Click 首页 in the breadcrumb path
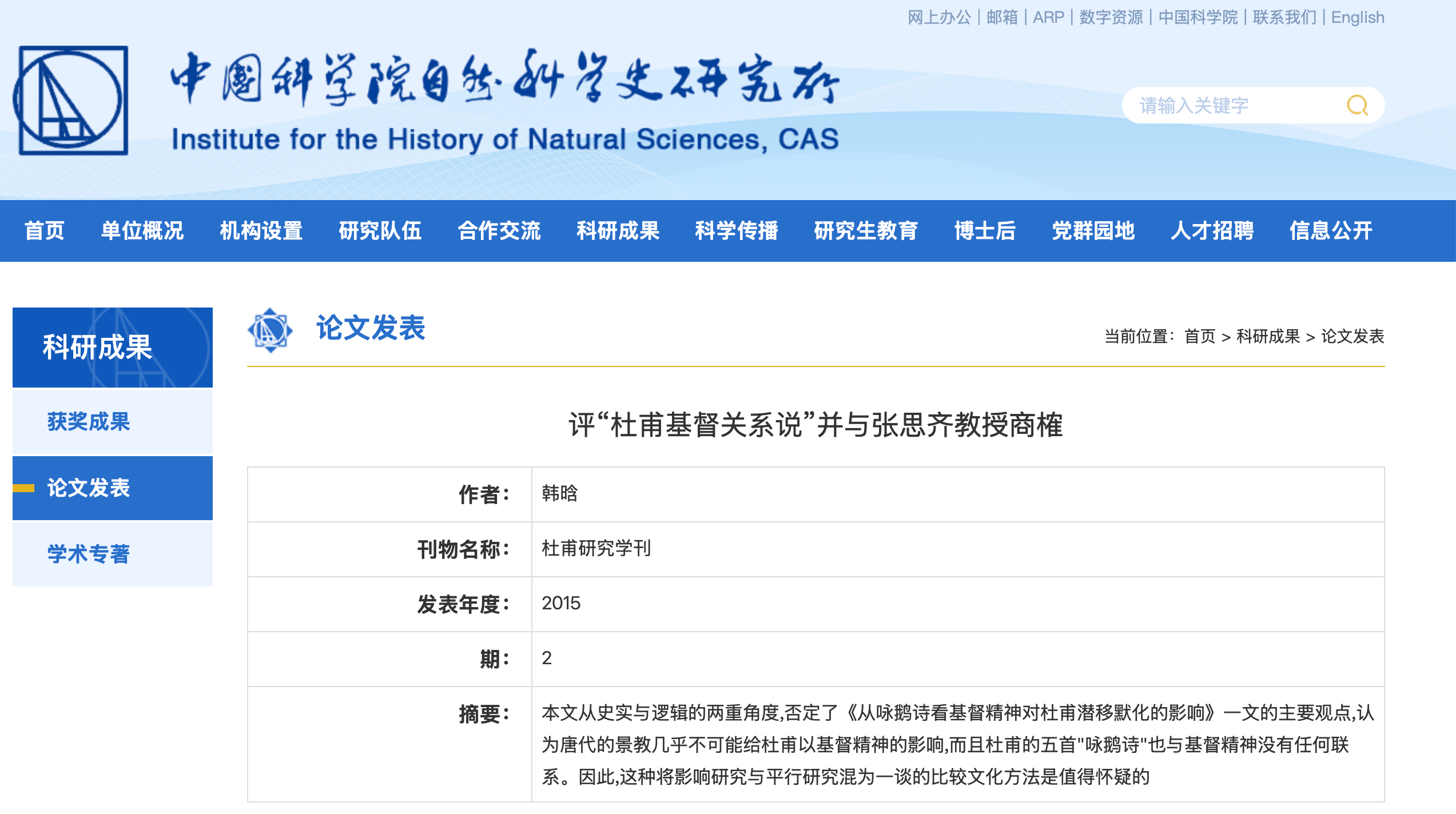1456x814 pixels. [1200, 336]
